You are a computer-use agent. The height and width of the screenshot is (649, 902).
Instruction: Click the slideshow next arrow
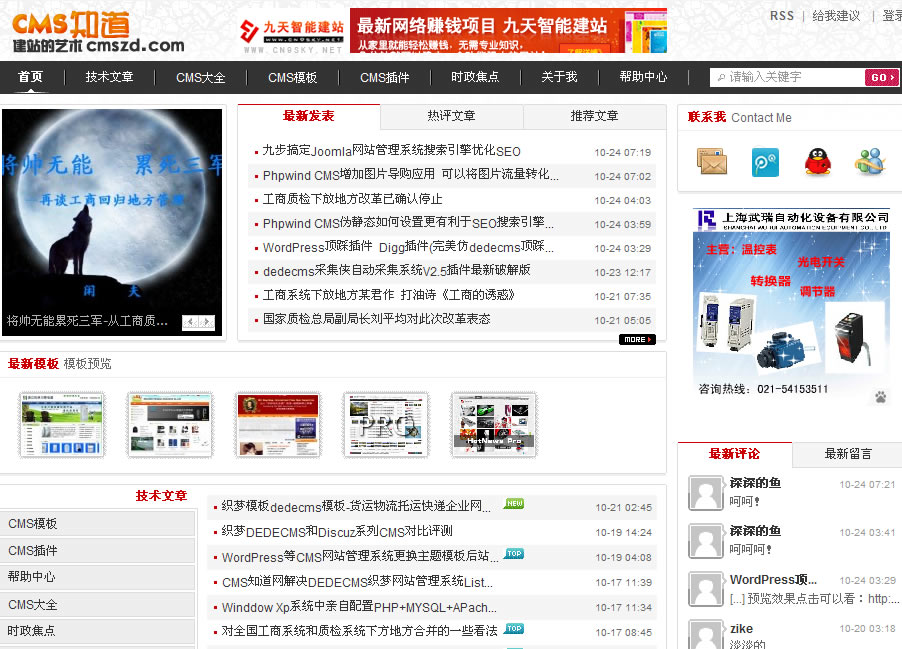point(207,322)
